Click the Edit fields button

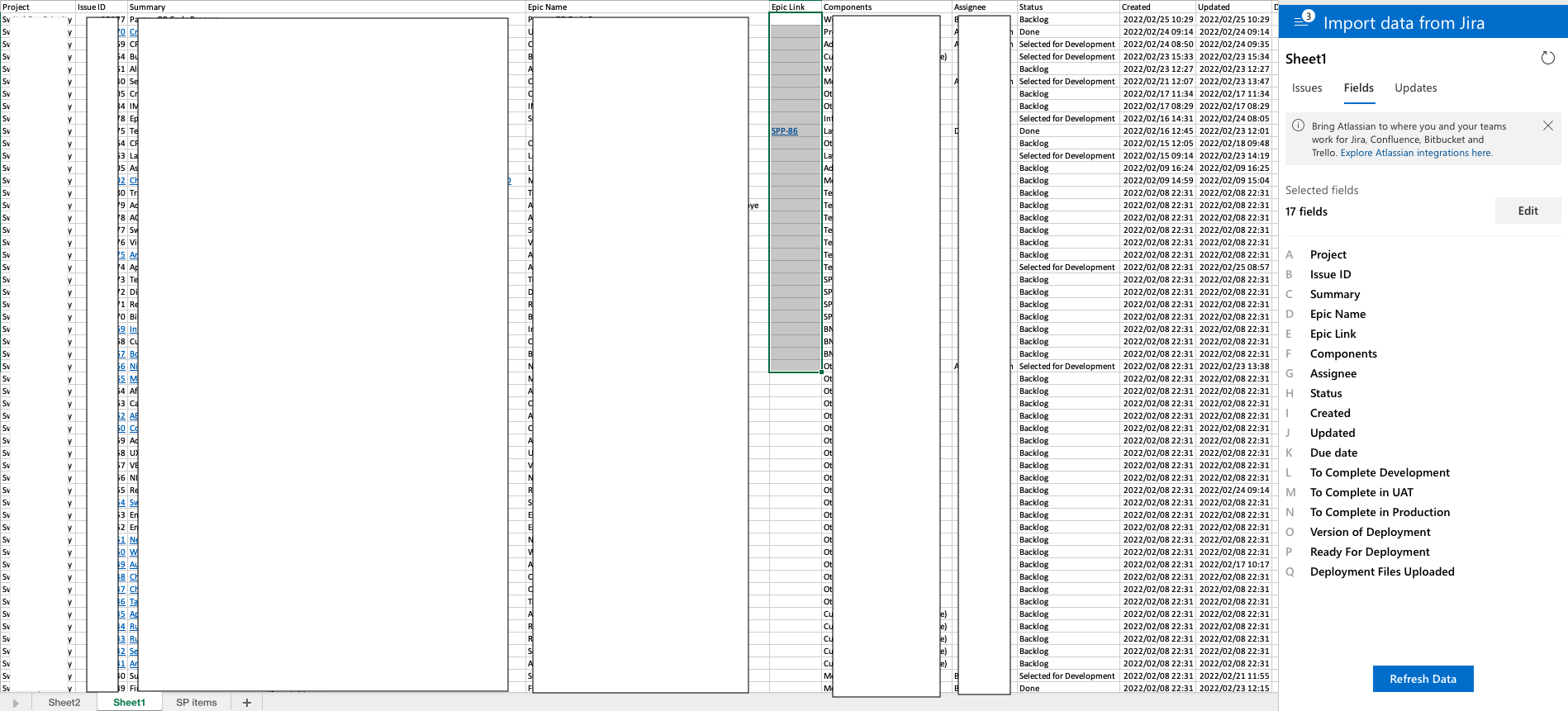pyautogui.click(x=1528, y=211)
